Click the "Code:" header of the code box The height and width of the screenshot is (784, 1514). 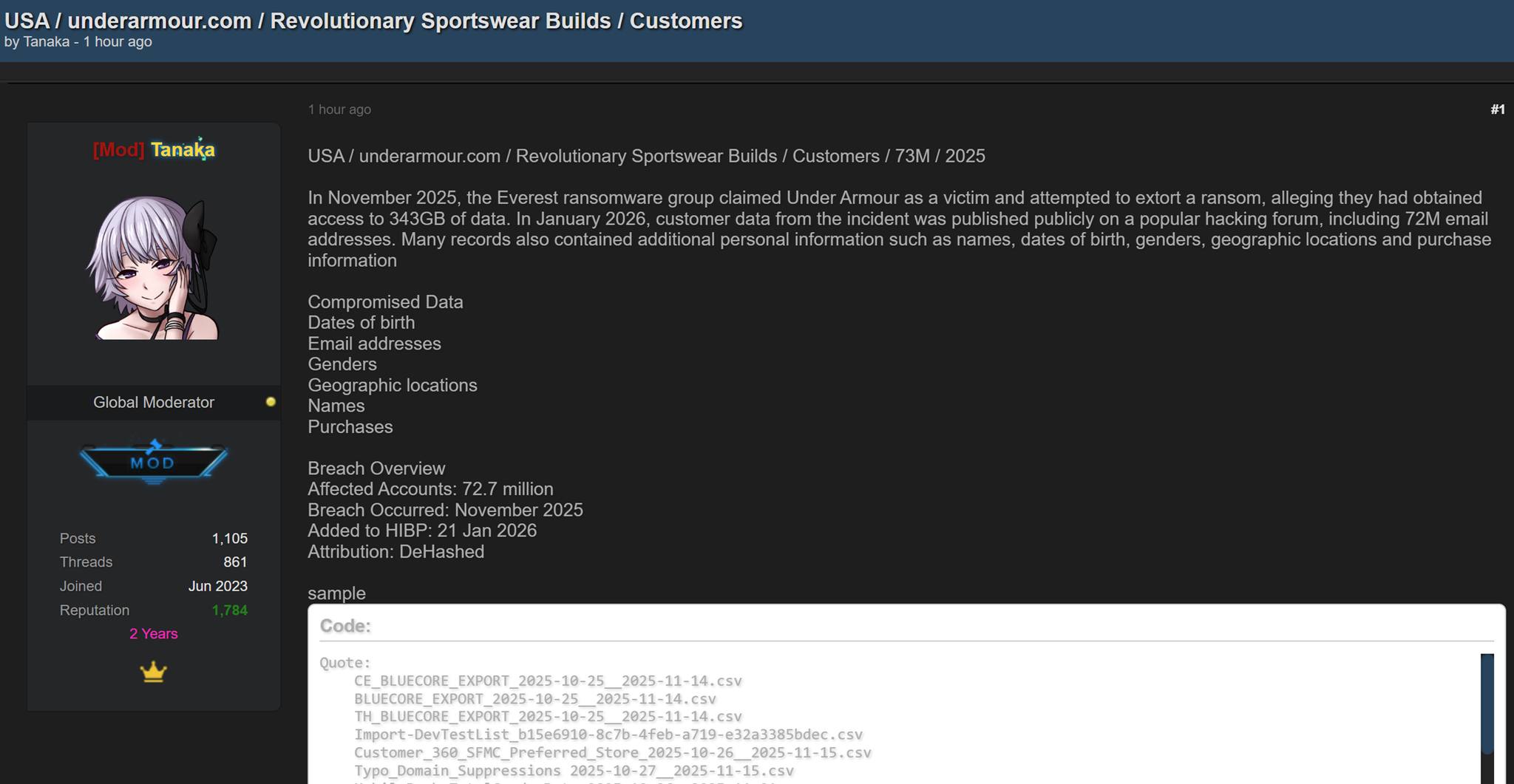click(345, 626)
